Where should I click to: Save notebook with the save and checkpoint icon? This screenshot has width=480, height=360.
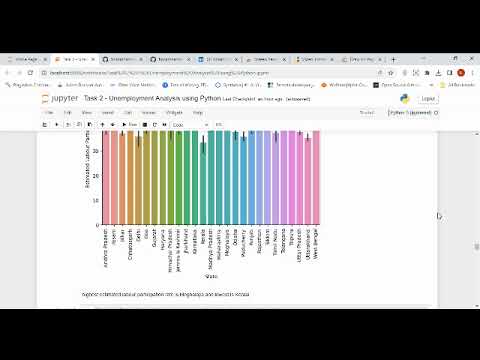[x=45, y=125]
